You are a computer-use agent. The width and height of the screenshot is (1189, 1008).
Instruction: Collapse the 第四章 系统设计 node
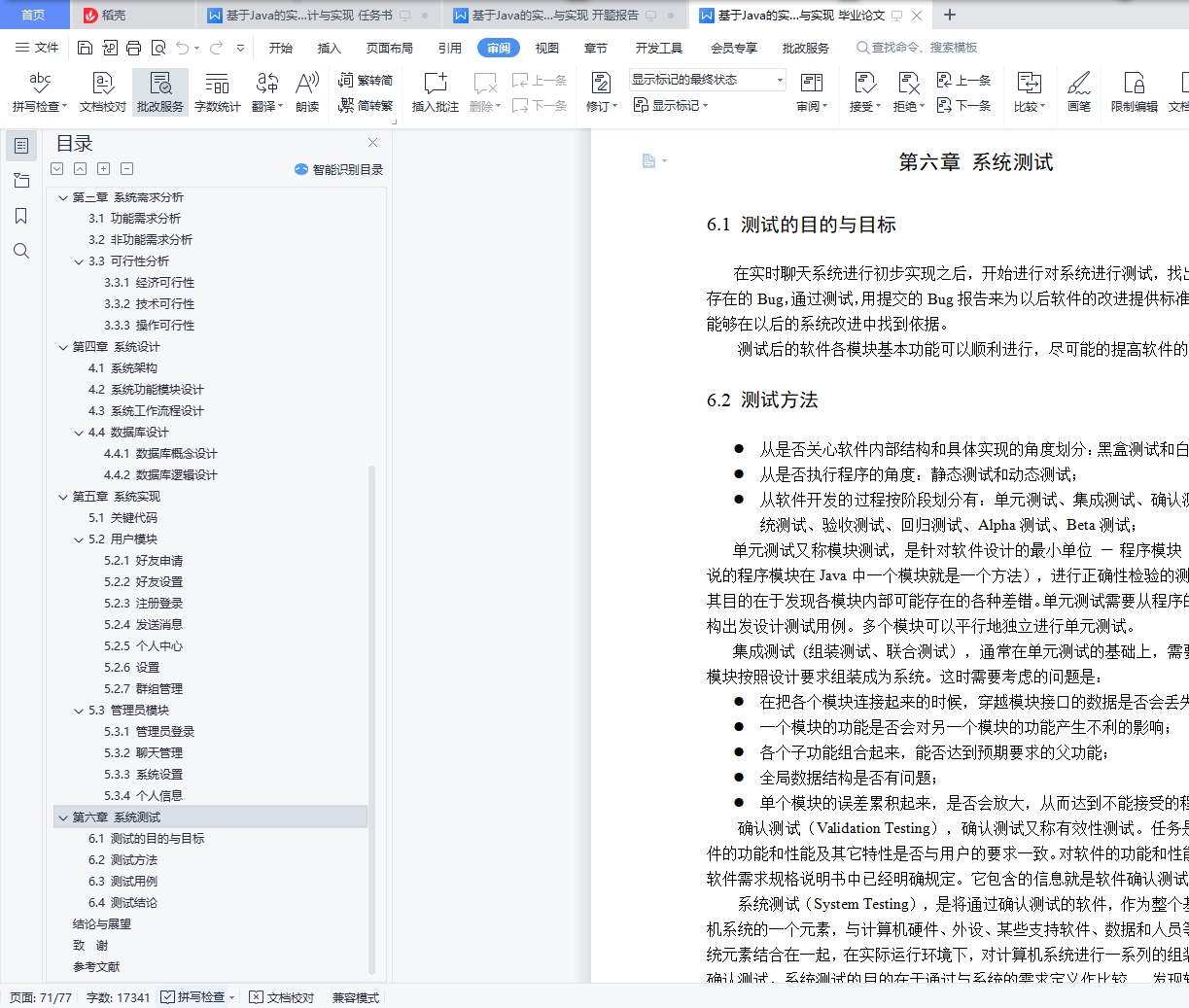click(63, 347)
